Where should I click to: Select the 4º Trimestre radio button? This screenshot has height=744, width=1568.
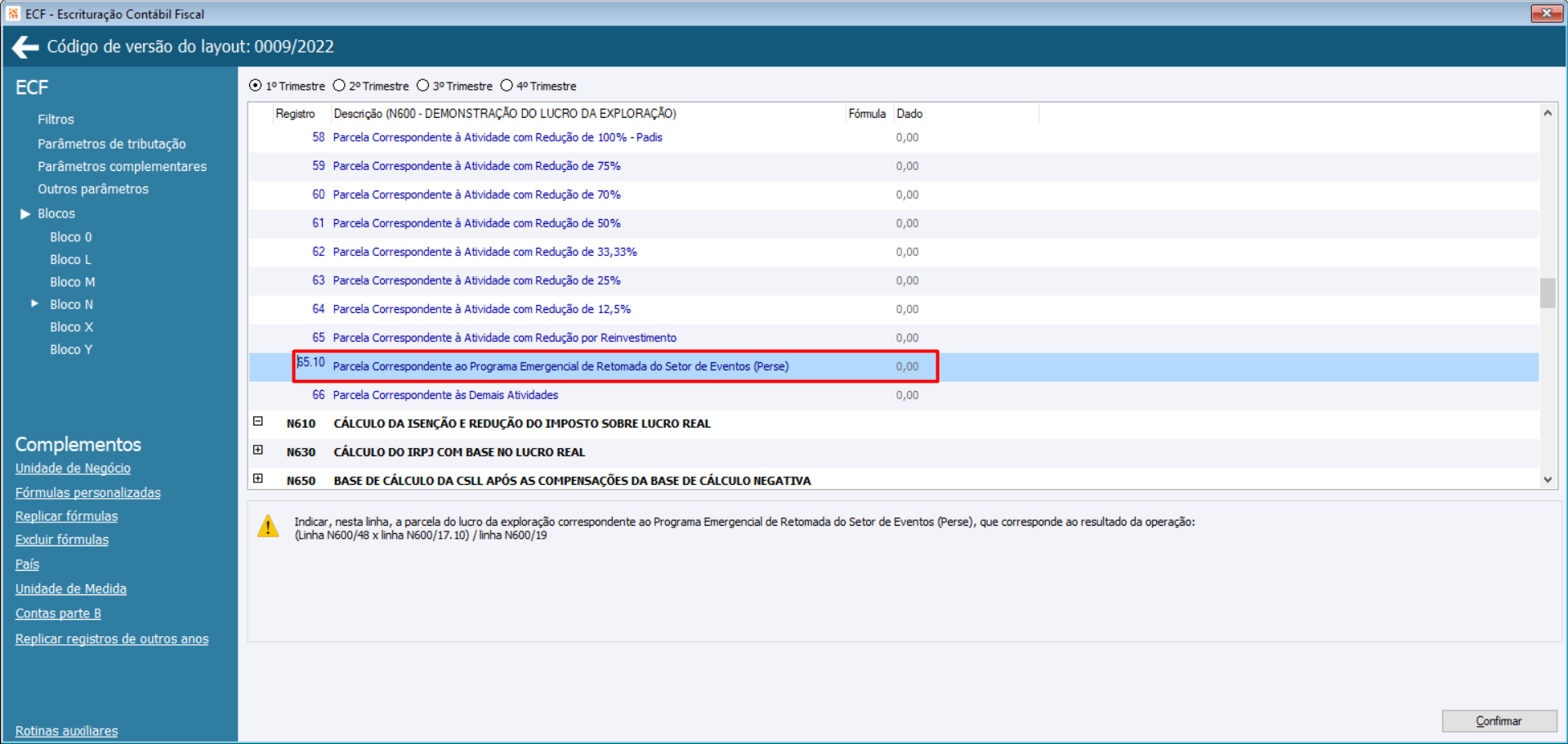point(507,86)
